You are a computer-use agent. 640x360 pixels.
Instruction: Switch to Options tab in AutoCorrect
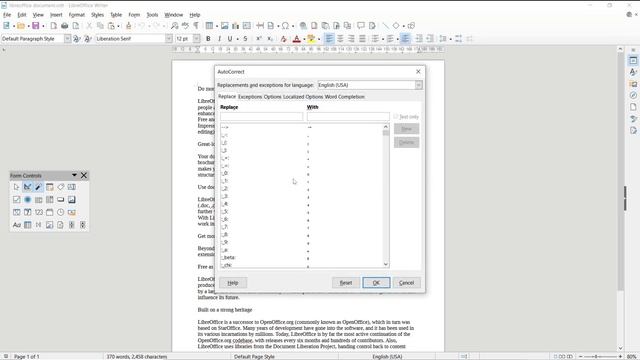click(x=272, y=97)
